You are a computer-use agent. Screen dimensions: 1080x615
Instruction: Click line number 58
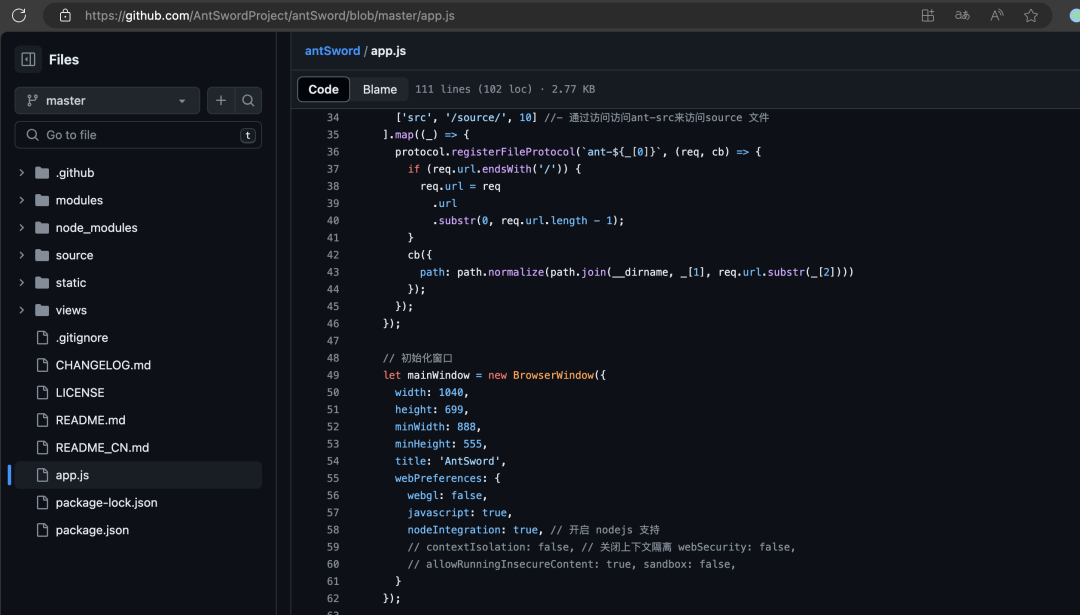[x=333, y=530]
